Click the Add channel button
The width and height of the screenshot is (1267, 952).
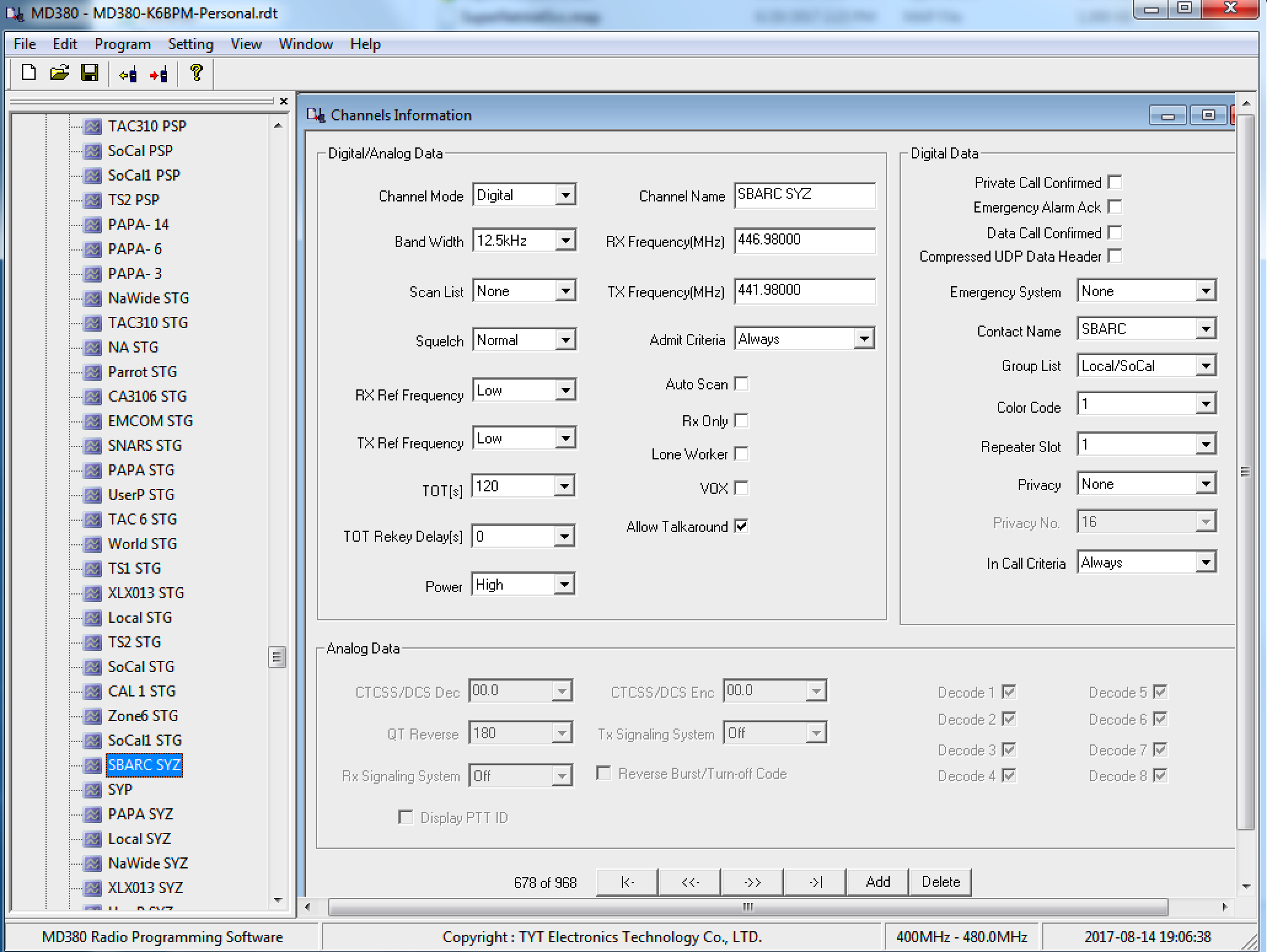tap(877, 882)
